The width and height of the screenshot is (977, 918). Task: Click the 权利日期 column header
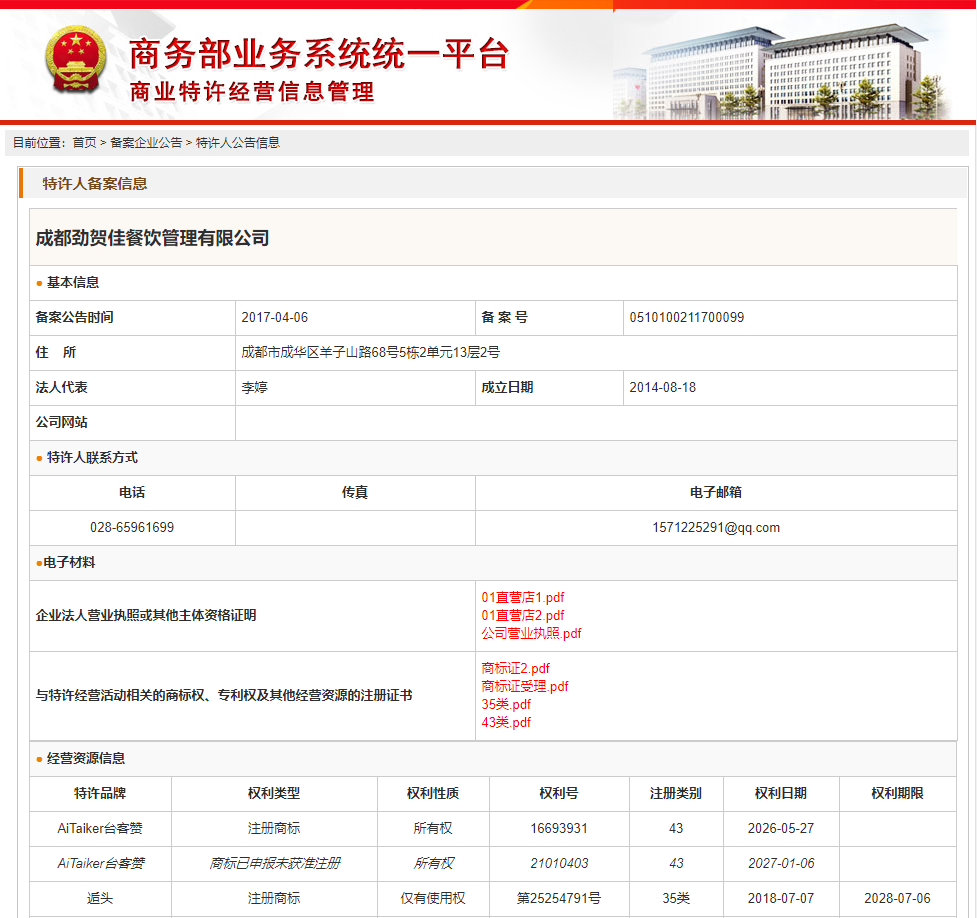[781, 793]
